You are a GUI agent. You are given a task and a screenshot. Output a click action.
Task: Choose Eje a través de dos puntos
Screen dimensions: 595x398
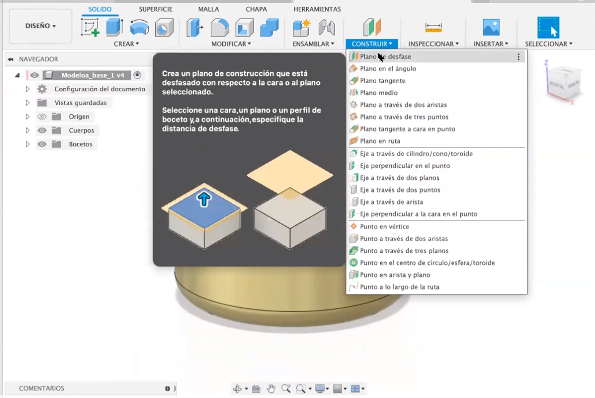click(x=436, y=190)
